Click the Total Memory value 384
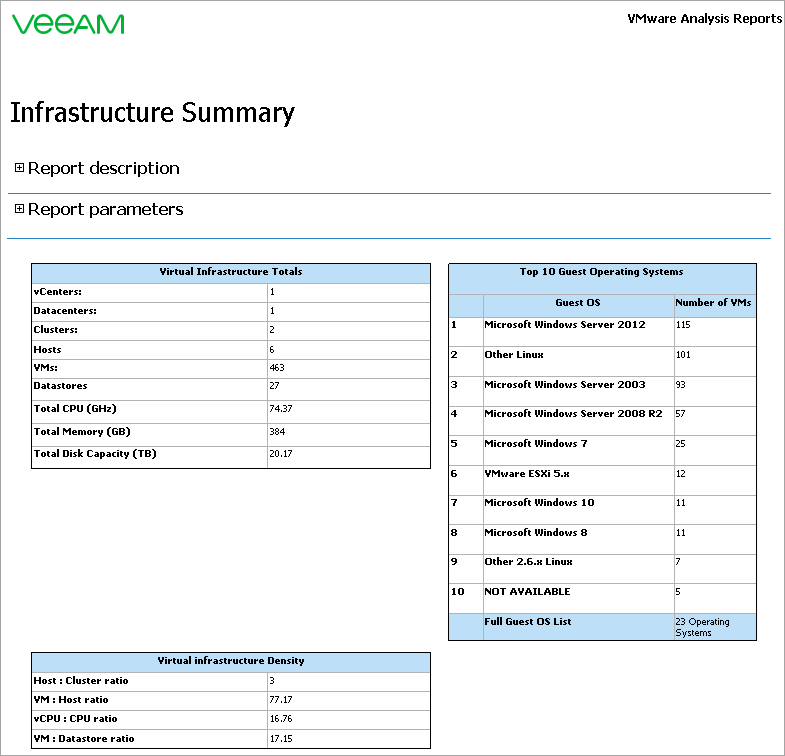 point(277,432)
